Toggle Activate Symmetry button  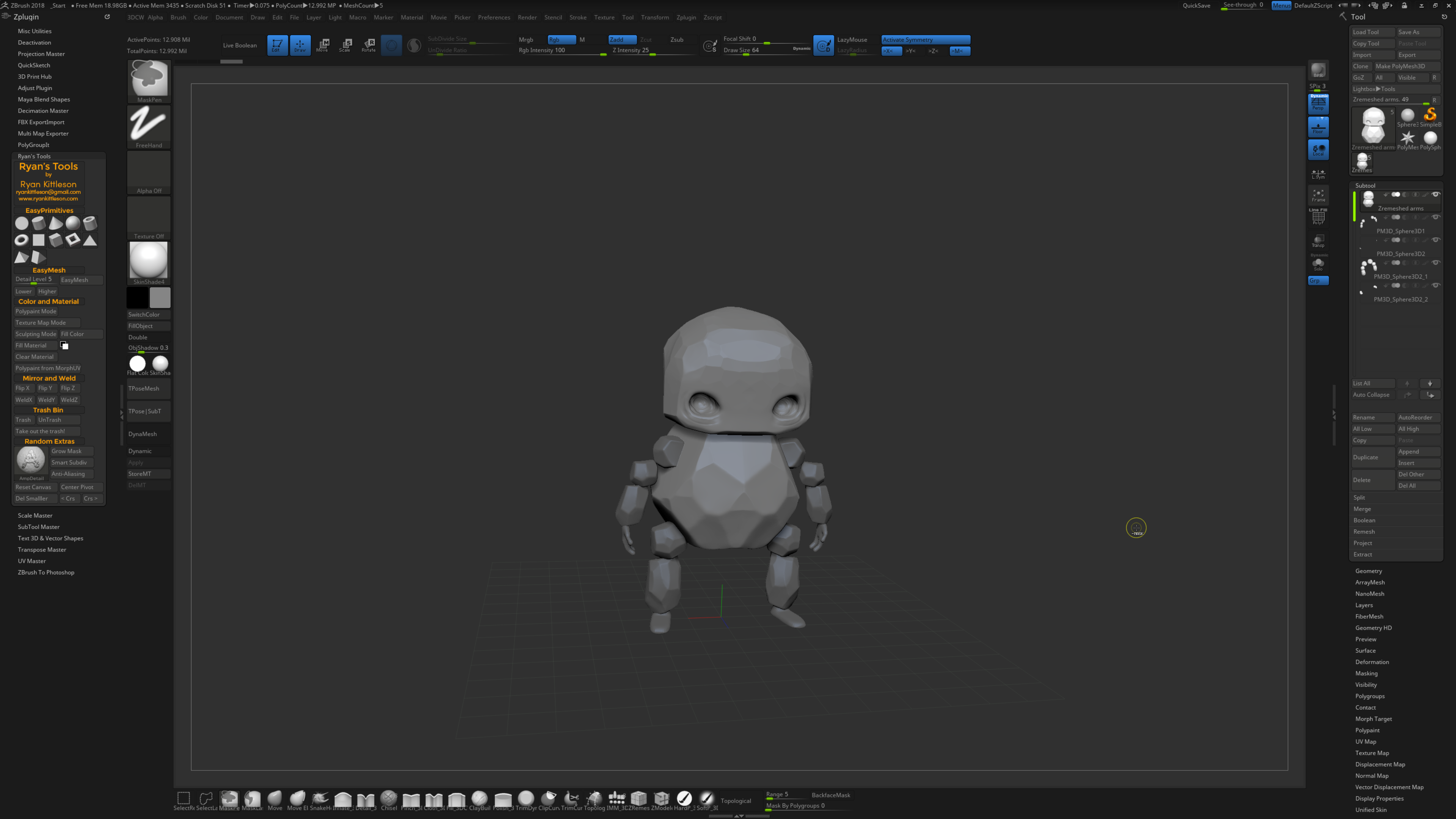tap(925, 39)
